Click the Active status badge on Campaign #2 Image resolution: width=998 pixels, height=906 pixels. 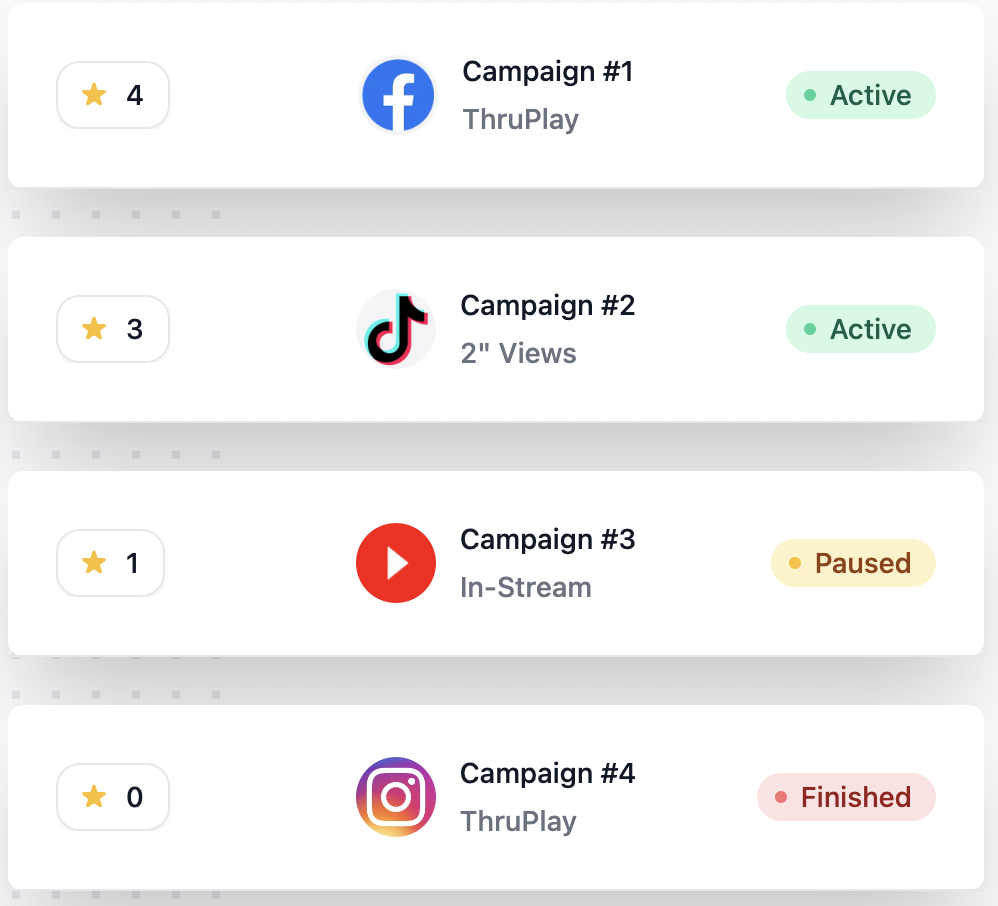[x=860, y=330]
